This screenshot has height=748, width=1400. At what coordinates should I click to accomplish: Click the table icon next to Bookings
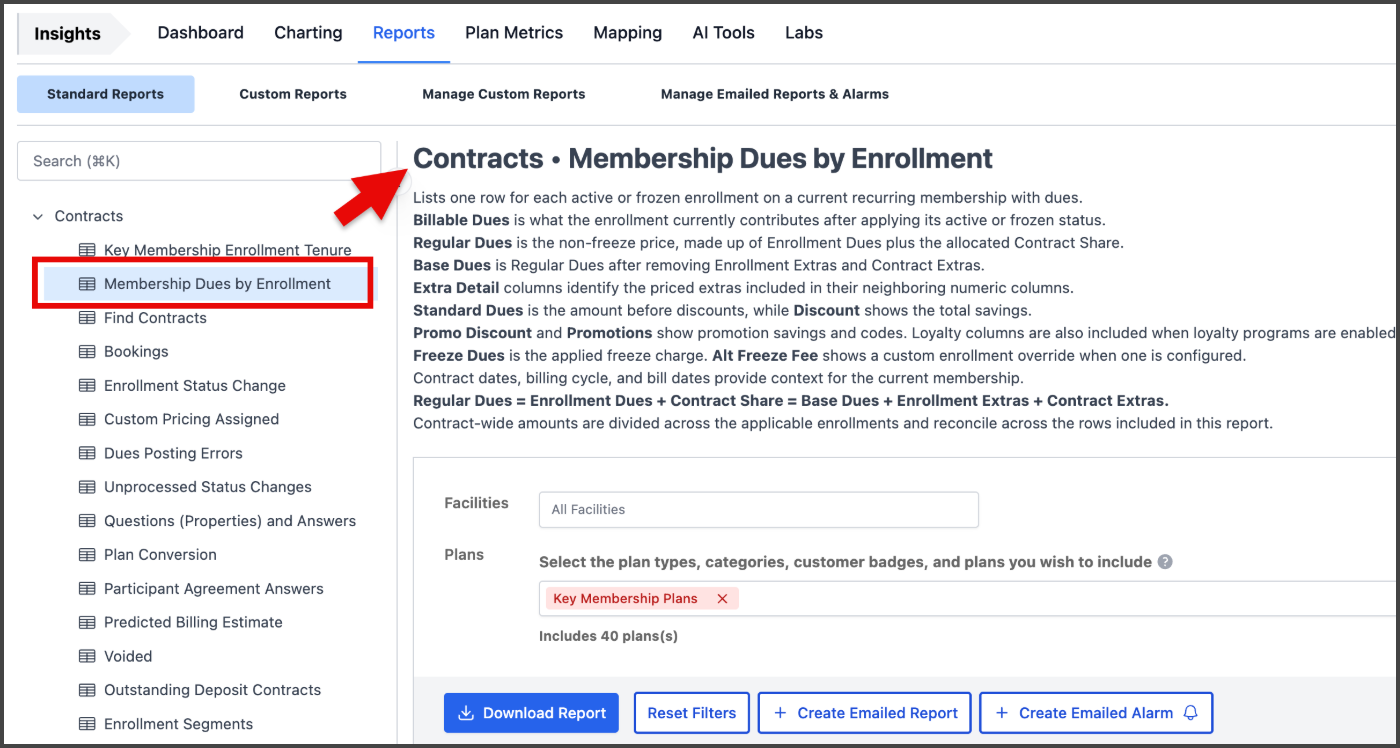click(87, 352)
